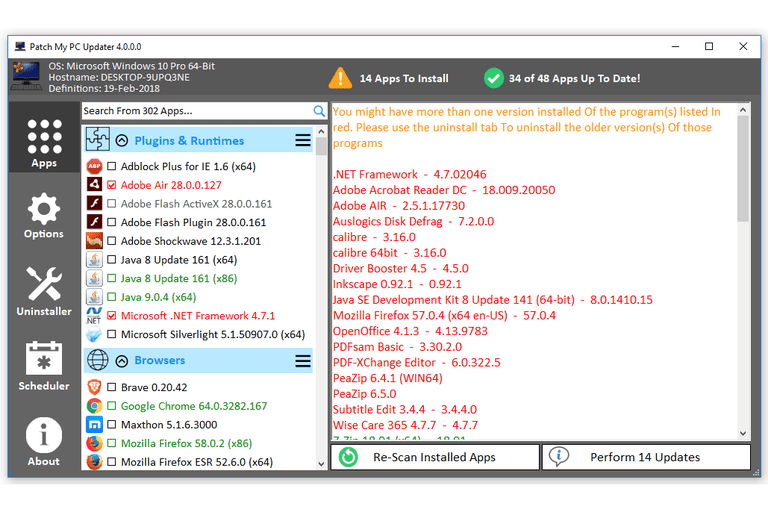Click the Re-Scan Installed Apps button

(x=435, y=457)
